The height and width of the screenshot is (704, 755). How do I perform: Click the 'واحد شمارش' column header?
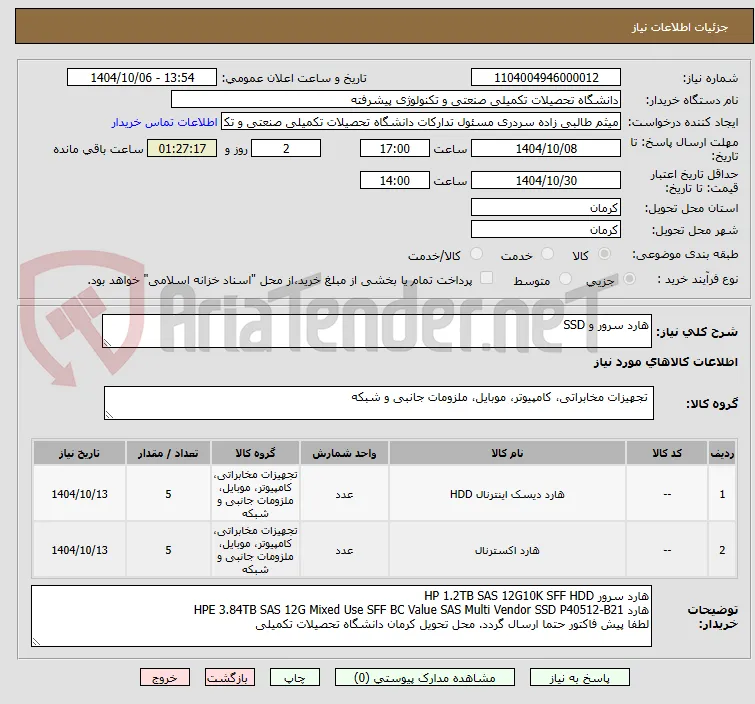coord(344,453)
